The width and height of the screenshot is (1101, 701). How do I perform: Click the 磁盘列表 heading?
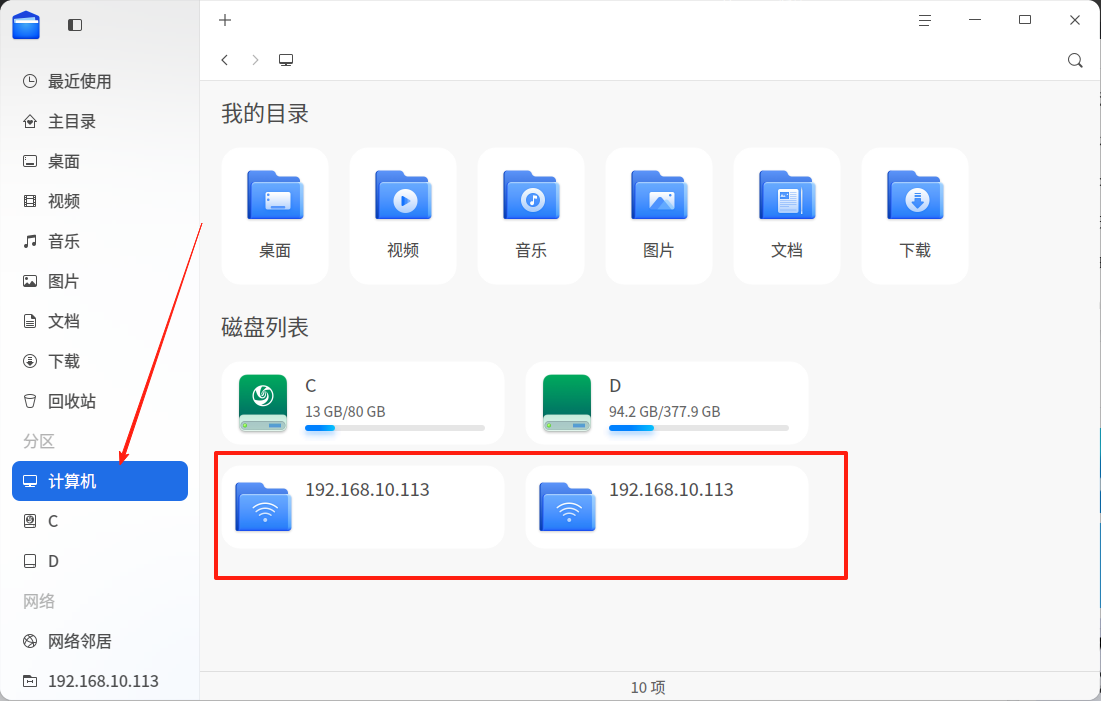pyautogui.click(x=265, y=327)
